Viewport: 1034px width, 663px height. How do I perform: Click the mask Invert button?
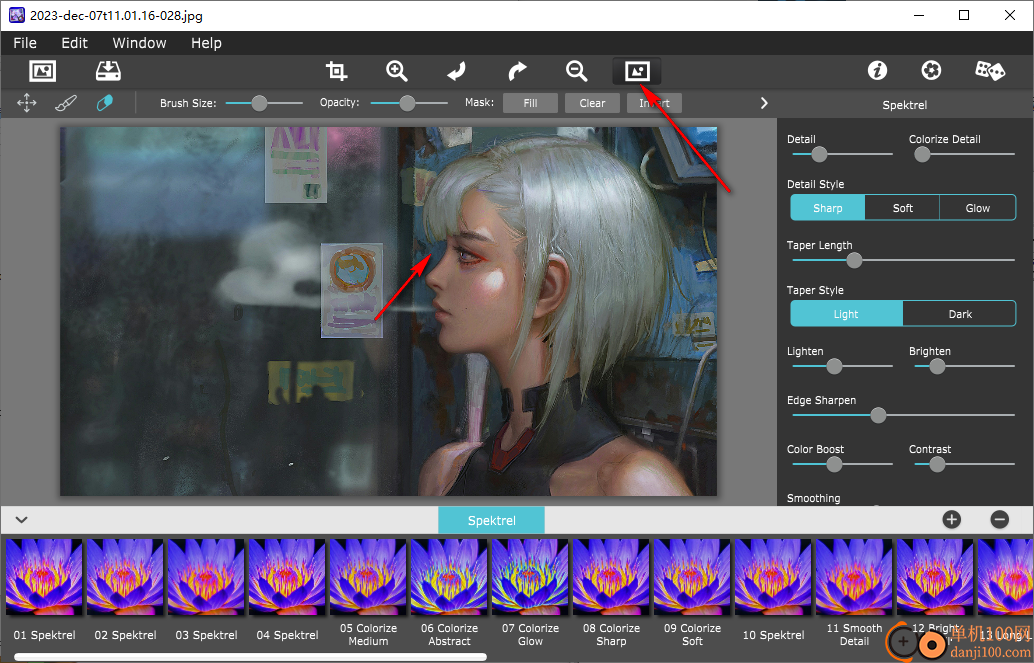point(654,104)
